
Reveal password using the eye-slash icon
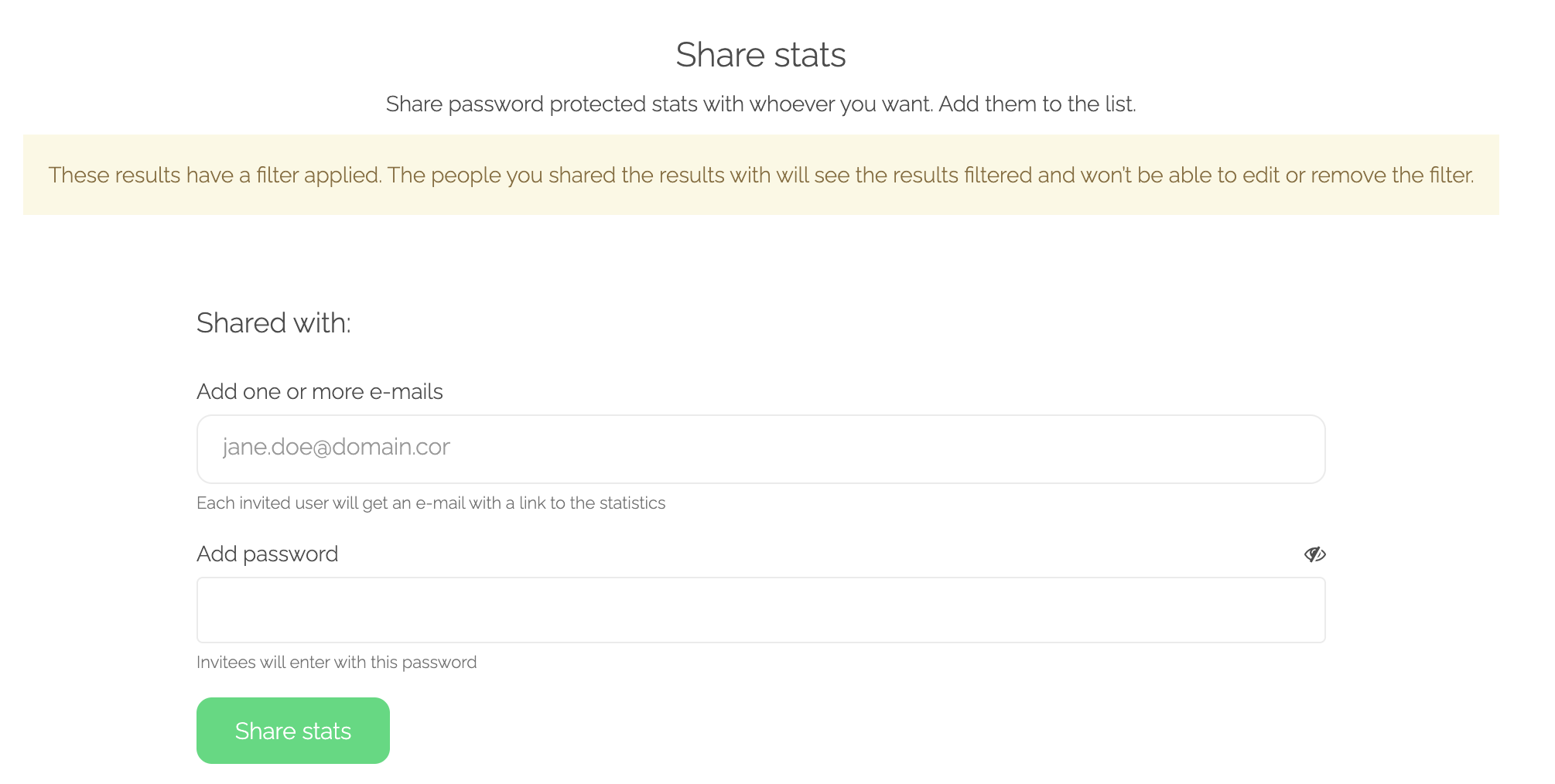pyautogui.click(x=1314, y=554)
